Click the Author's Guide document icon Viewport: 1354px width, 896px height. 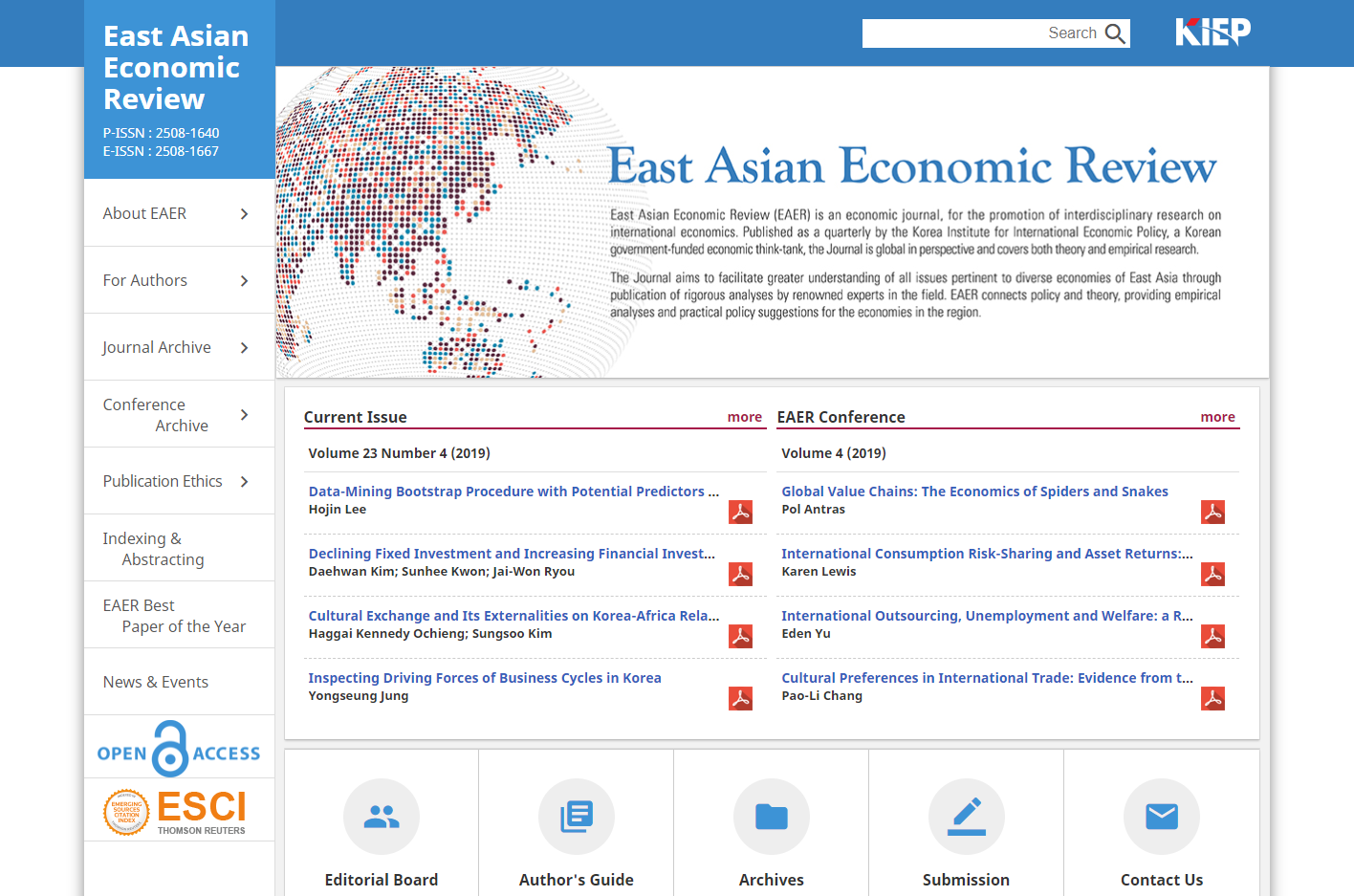click(x=577, y=817)
